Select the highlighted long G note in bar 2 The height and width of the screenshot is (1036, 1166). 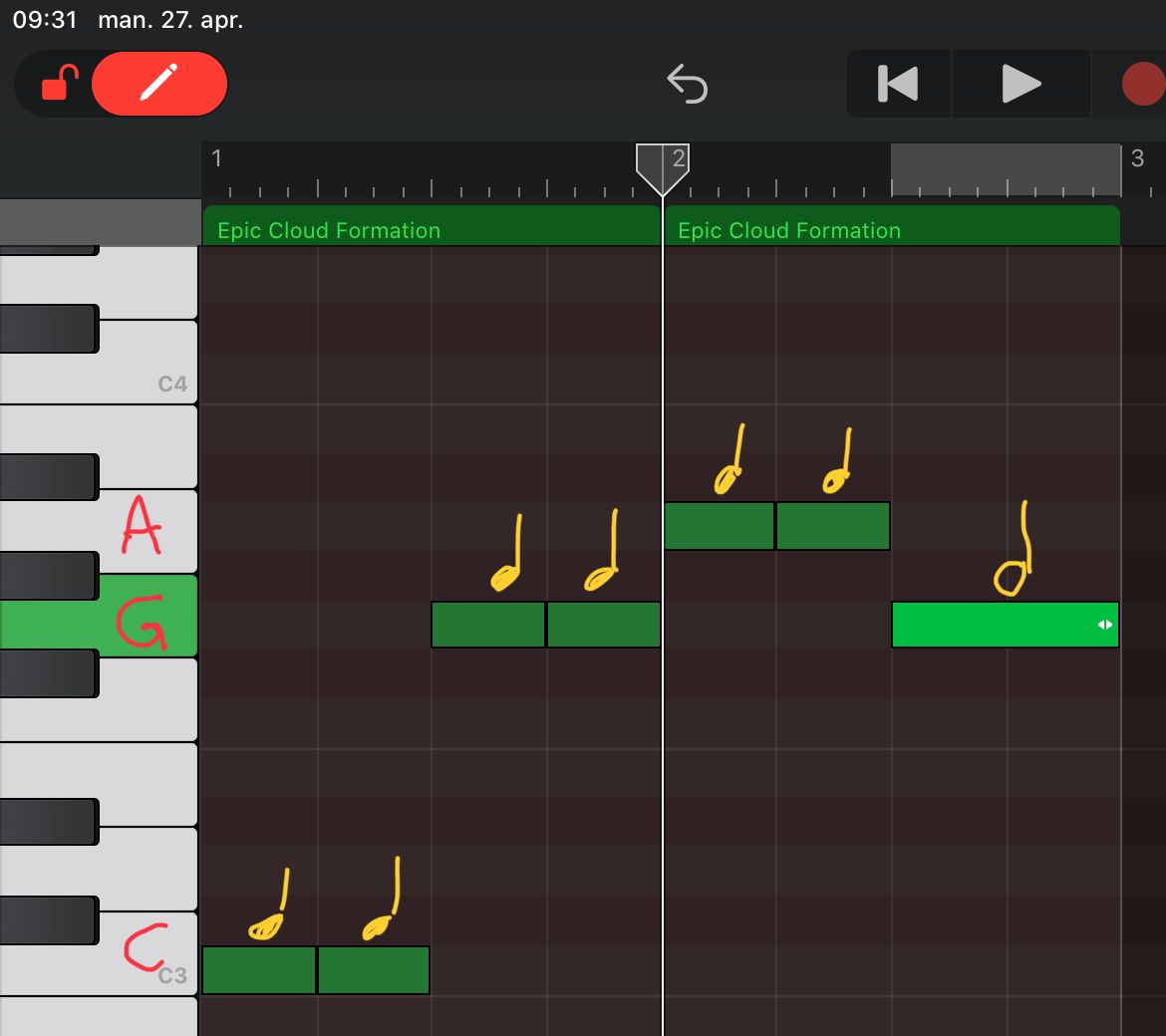1006,625
